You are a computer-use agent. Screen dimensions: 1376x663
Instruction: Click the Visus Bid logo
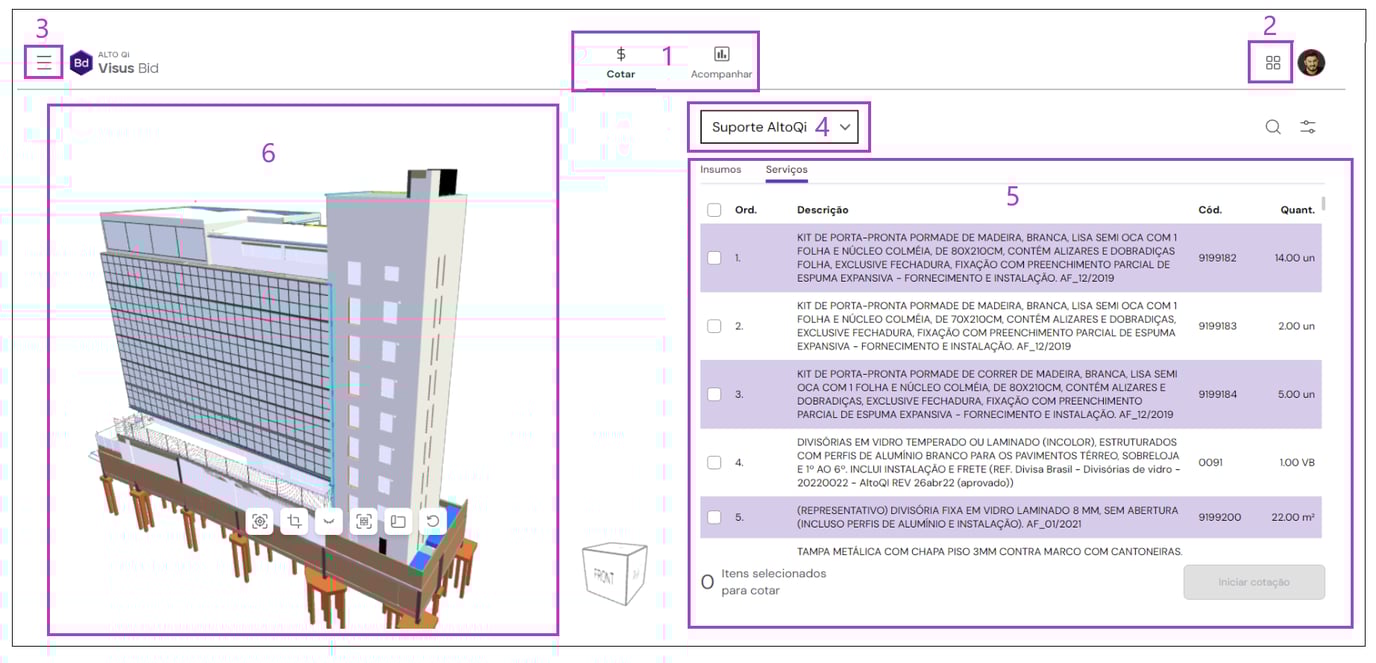pyautogui.click(x=114, y=63)
